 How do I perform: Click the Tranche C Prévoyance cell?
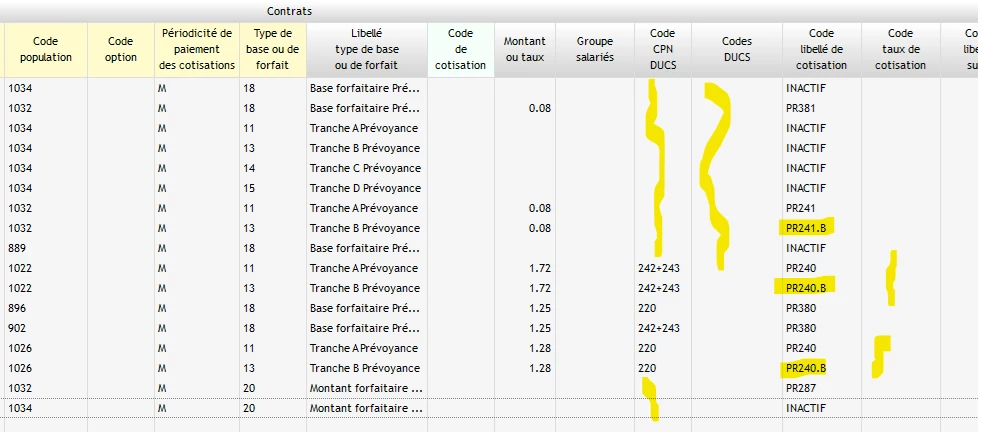pos(365,168)
